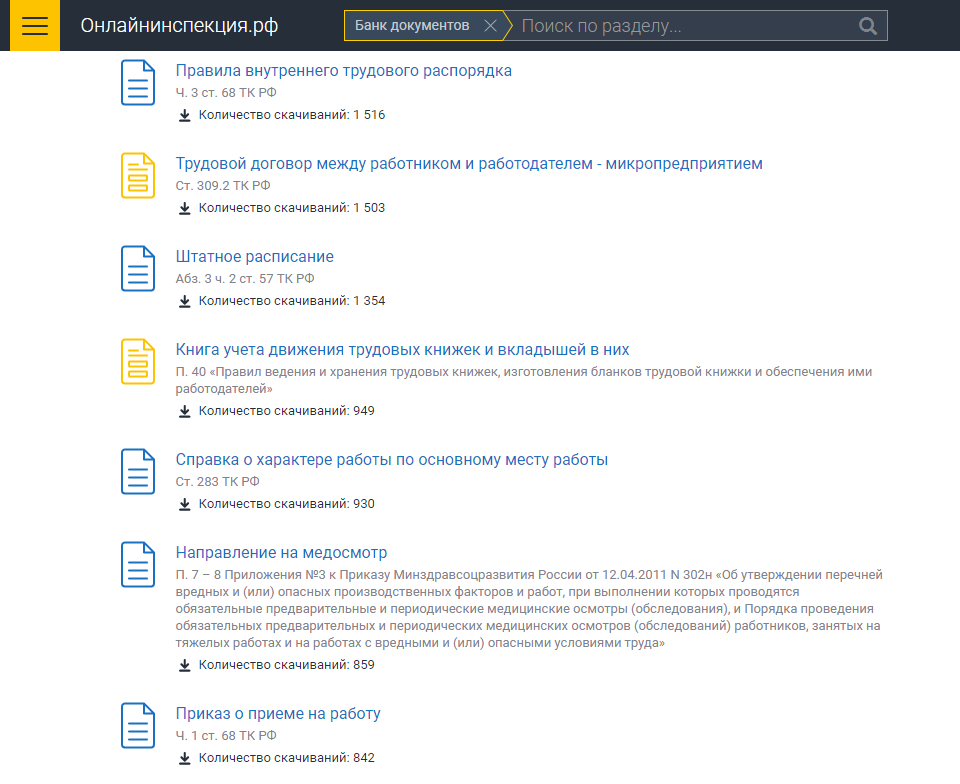Open the Штатное расписание document
The height and width of the screenshot is (784, 960).
click(x=254, y=257)
